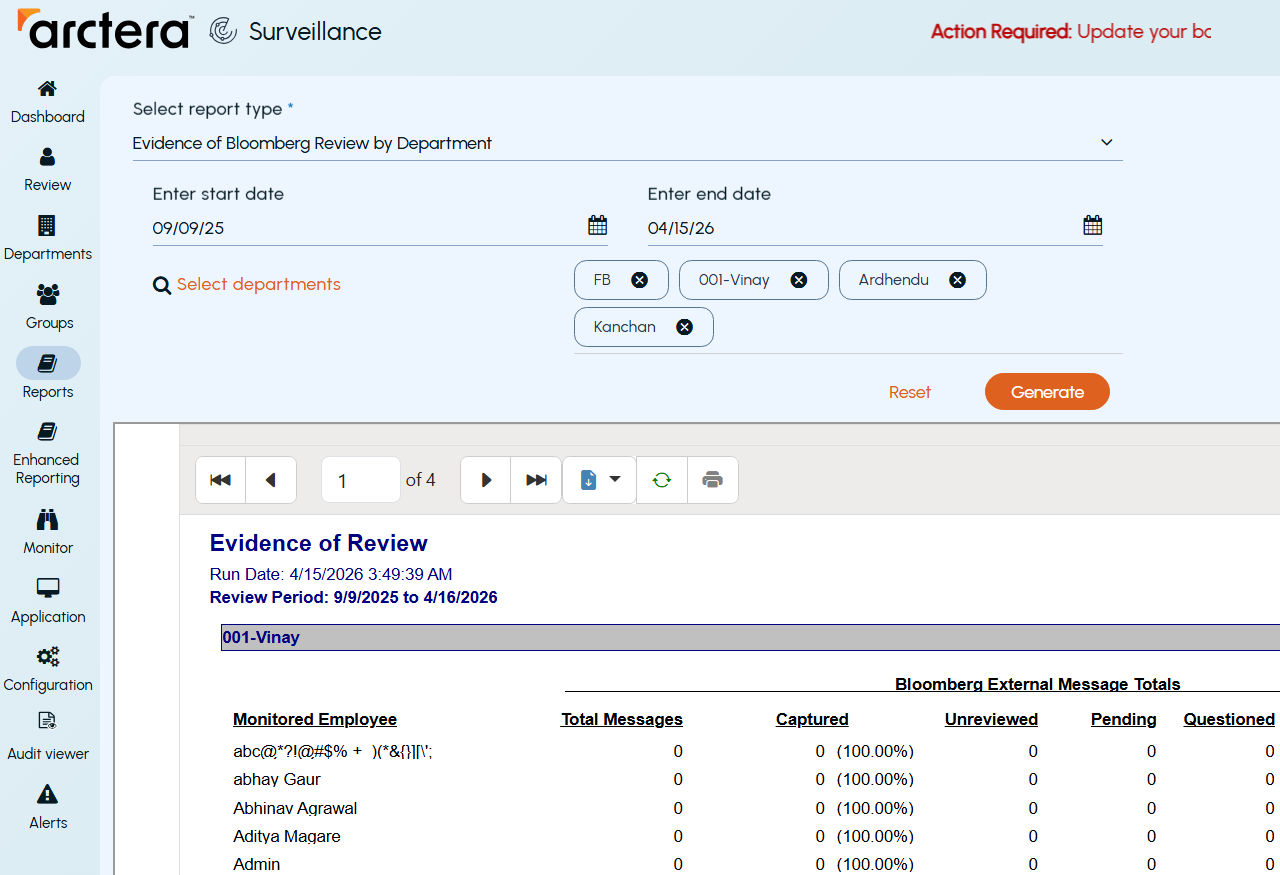Image resolution: width=1280 pixels, height=875 pixels.
Task: Click the Evidence of Review report title
Action: tap(319, 543)
